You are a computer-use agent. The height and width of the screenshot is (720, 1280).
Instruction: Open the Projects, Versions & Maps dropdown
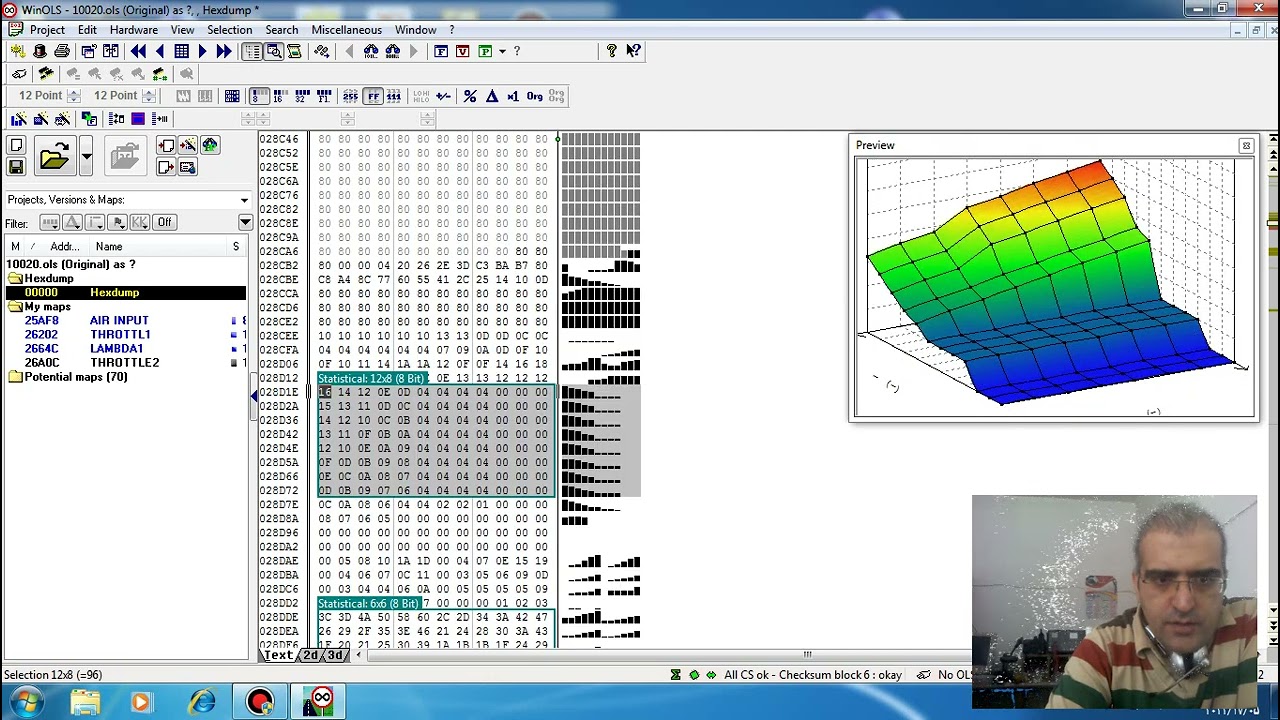click(x=244, y=200)
